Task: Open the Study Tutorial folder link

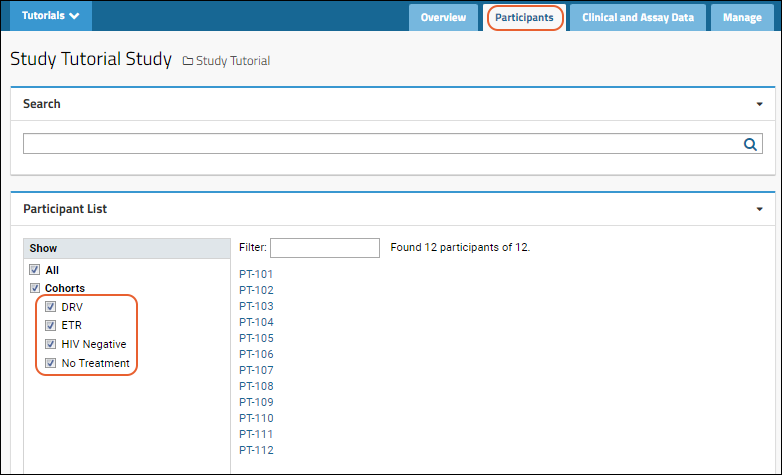Action: [232, 61]
